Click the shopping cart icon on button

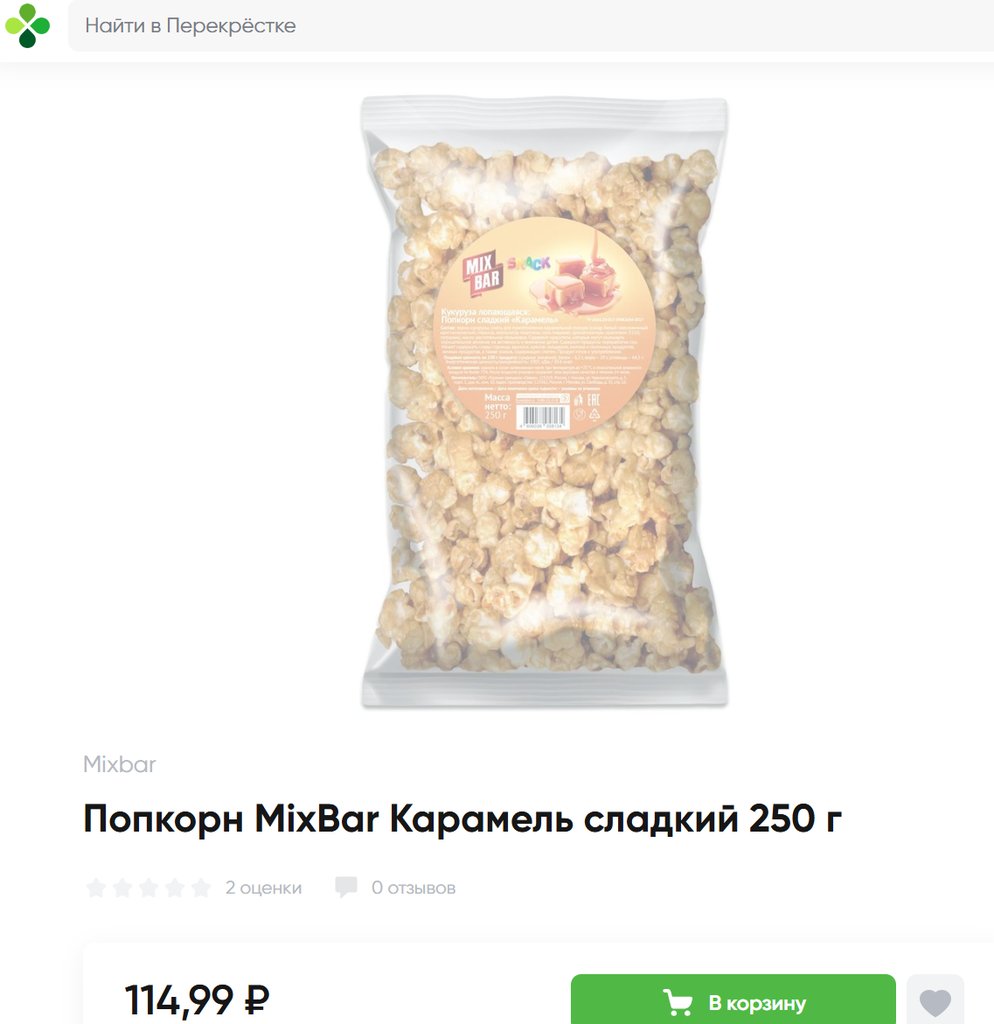tap(677, 1002)
